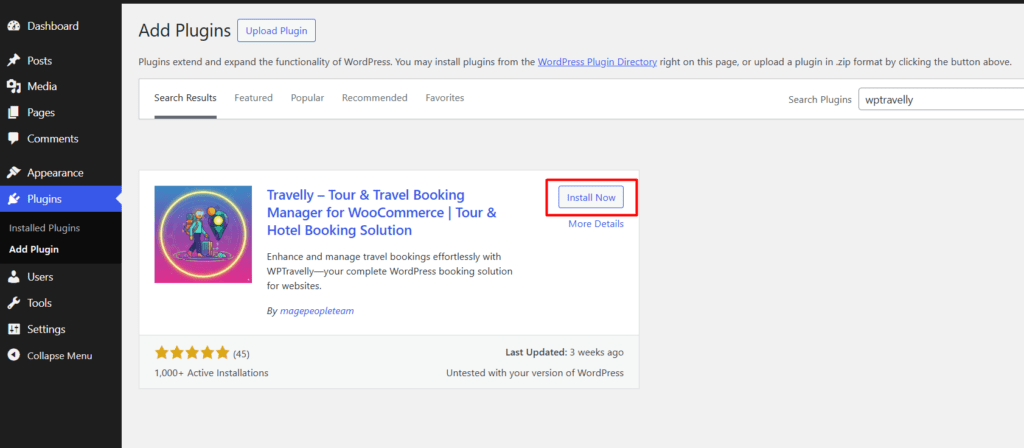Open the WordPress Plugin Directory link
Image resolution: width=1024 pixels, height=448 pixels.
pos(597,62)
